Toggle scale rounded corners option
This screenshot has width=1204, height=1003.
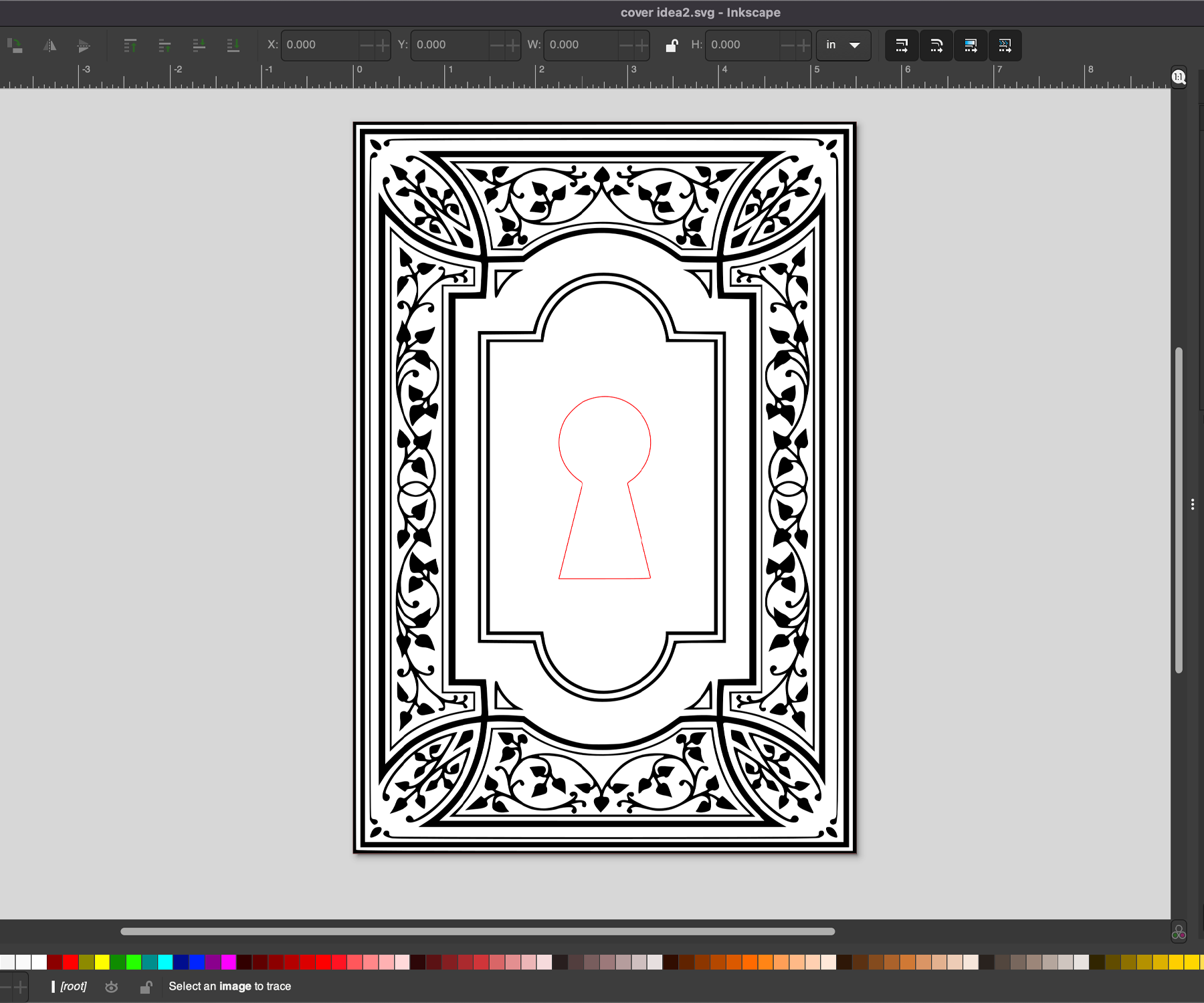(936, 45)
